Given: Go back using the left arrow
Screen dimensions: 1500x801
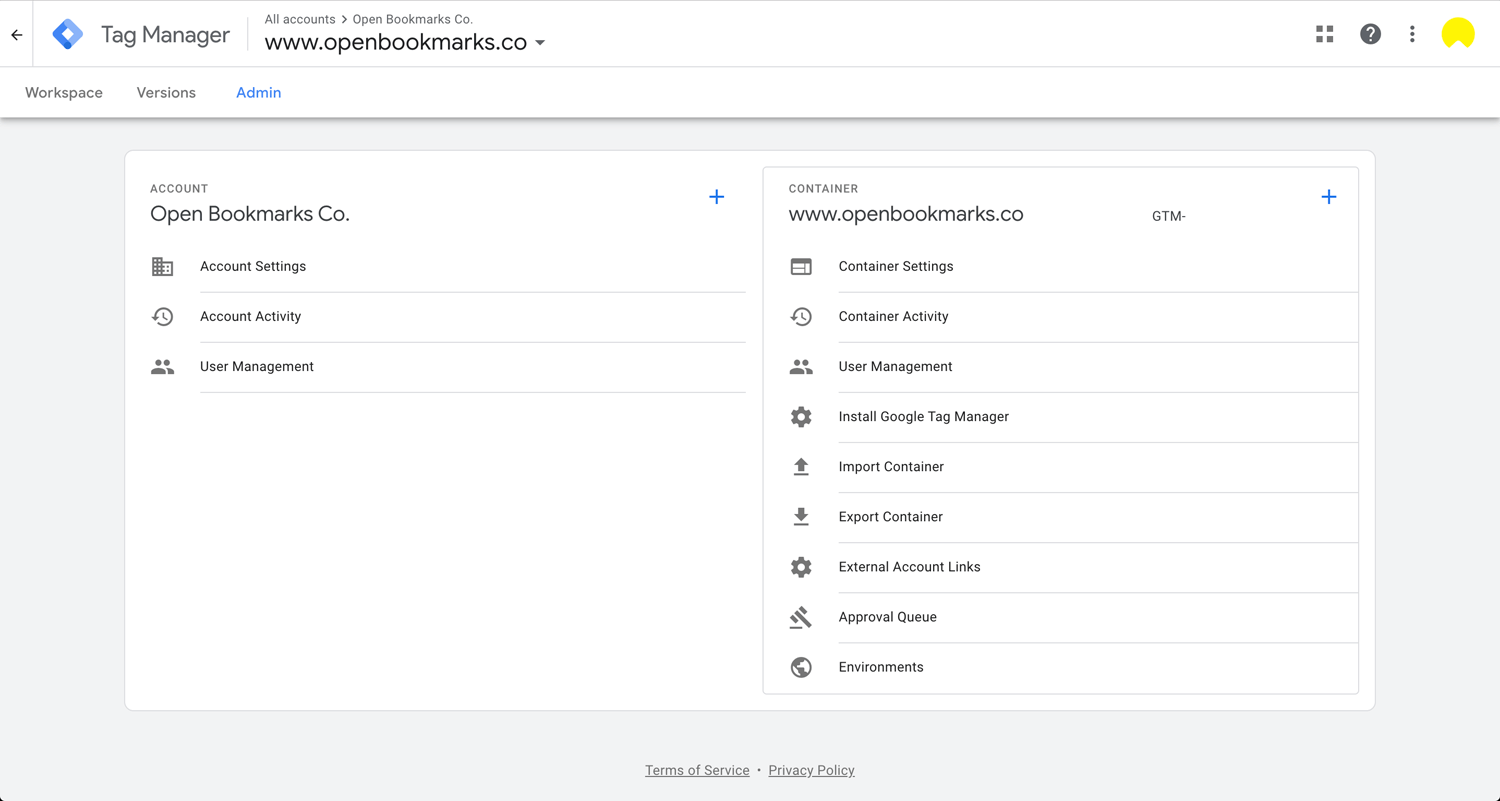Looking at the screenshot, I should pos(17,35).
